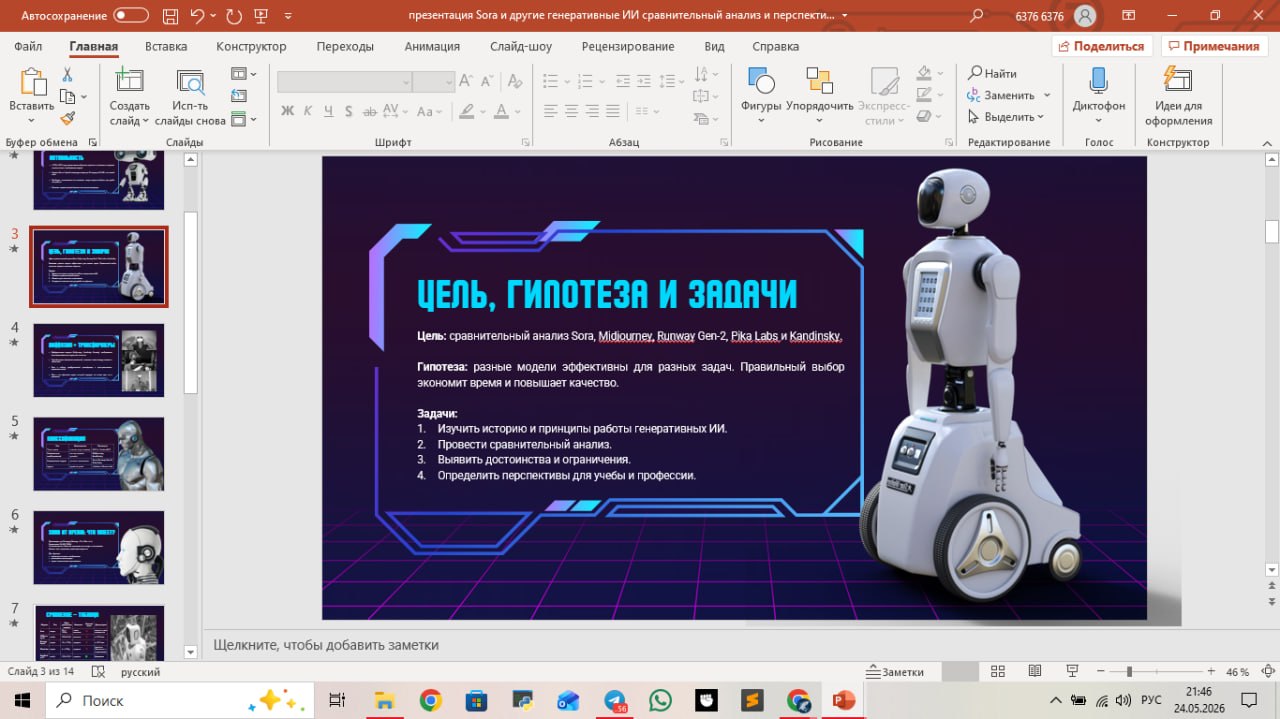Click the Вставить clipboard paste icon
Image resolution: width=1280 pixels, height=719 pixels.
coord(32,83)
